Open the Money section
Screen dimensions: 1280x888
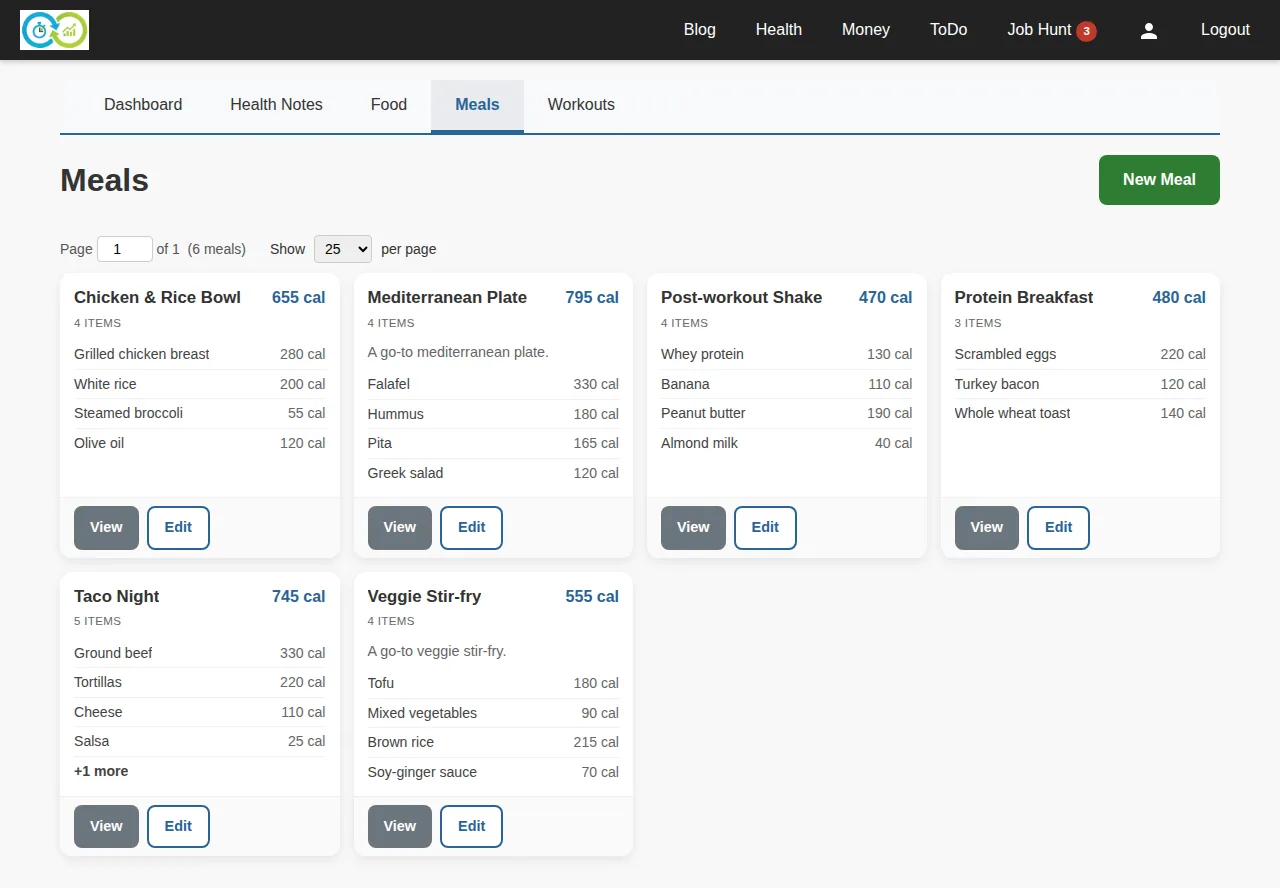(x=866, y=30)
